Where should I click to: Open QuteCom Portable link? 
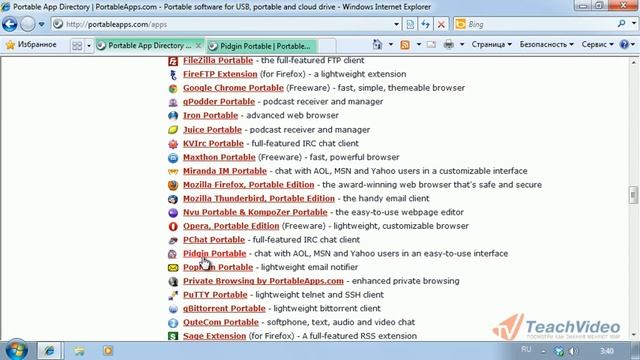(x=221, y=322)
